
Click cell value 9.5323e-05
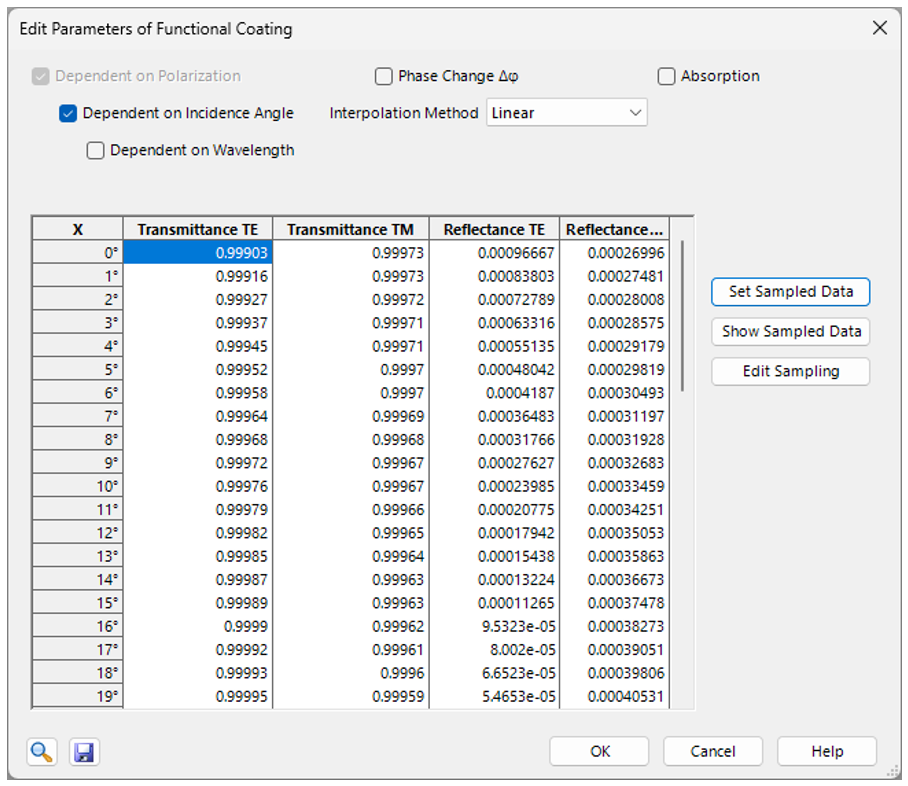[x=494, y=626]
